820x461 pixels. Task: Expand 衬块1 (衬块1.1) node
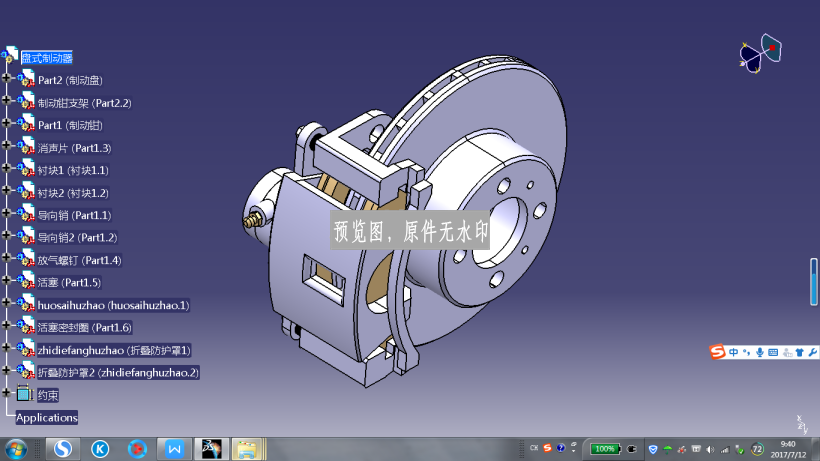(x=6, y=168)
